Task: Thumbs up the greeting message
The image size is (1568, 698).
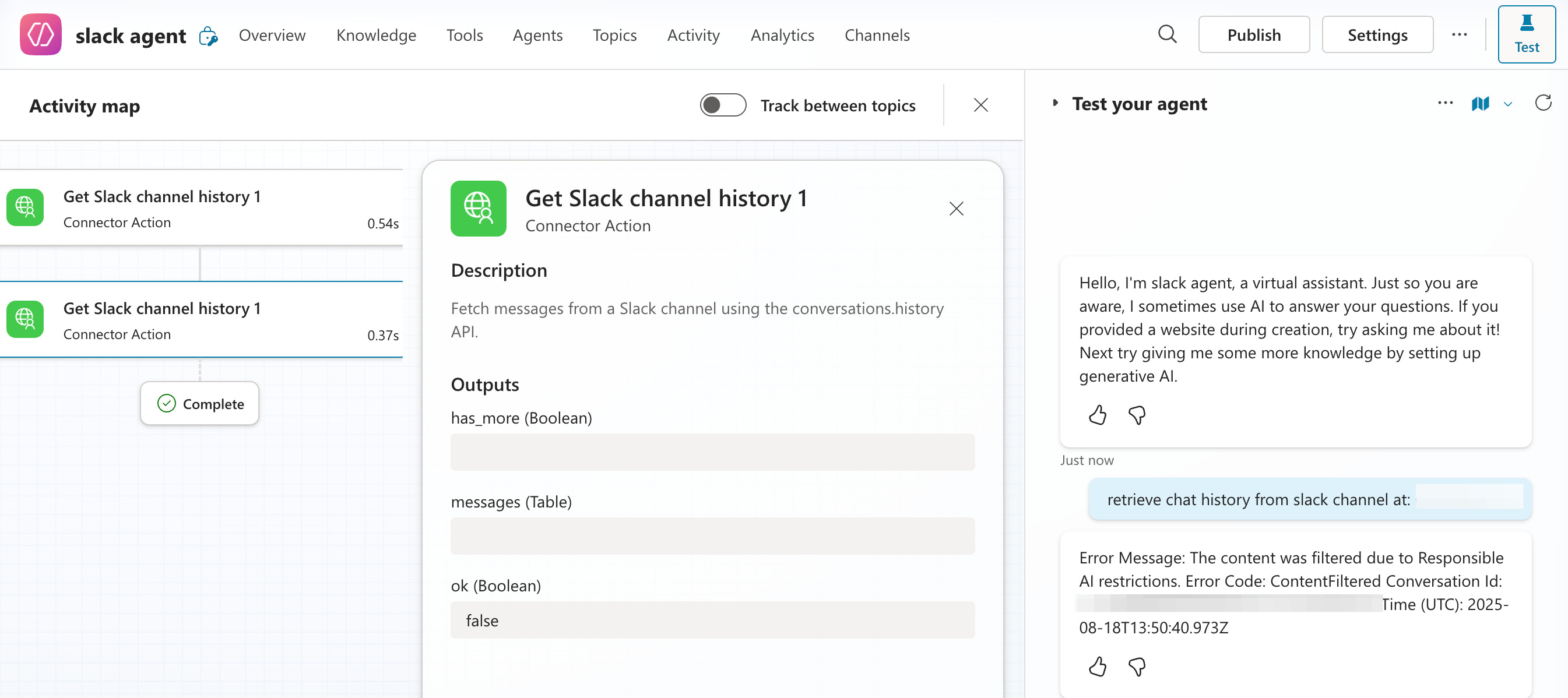Action: (x=1097, y=415)
